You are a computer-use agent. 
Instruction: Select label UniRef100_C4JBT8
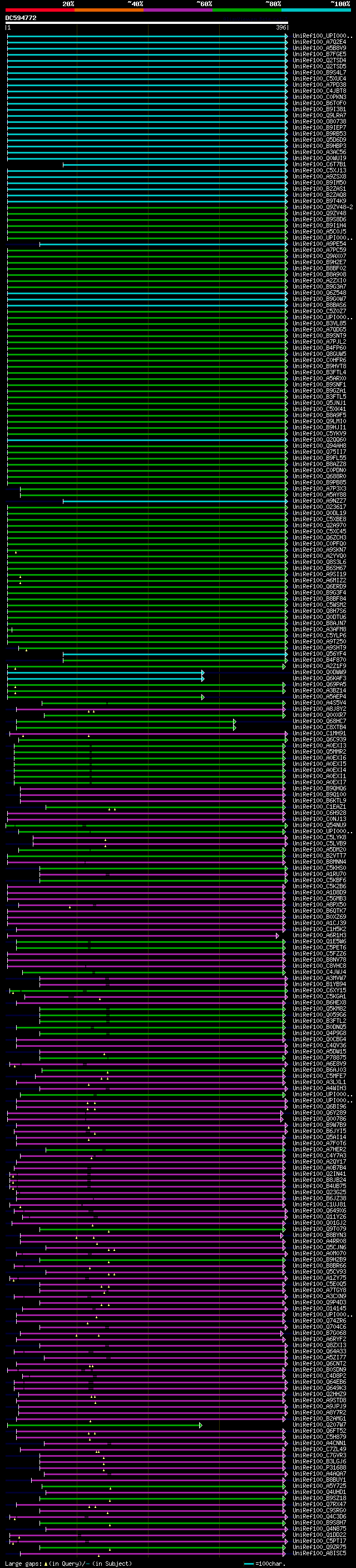(319, 91)
